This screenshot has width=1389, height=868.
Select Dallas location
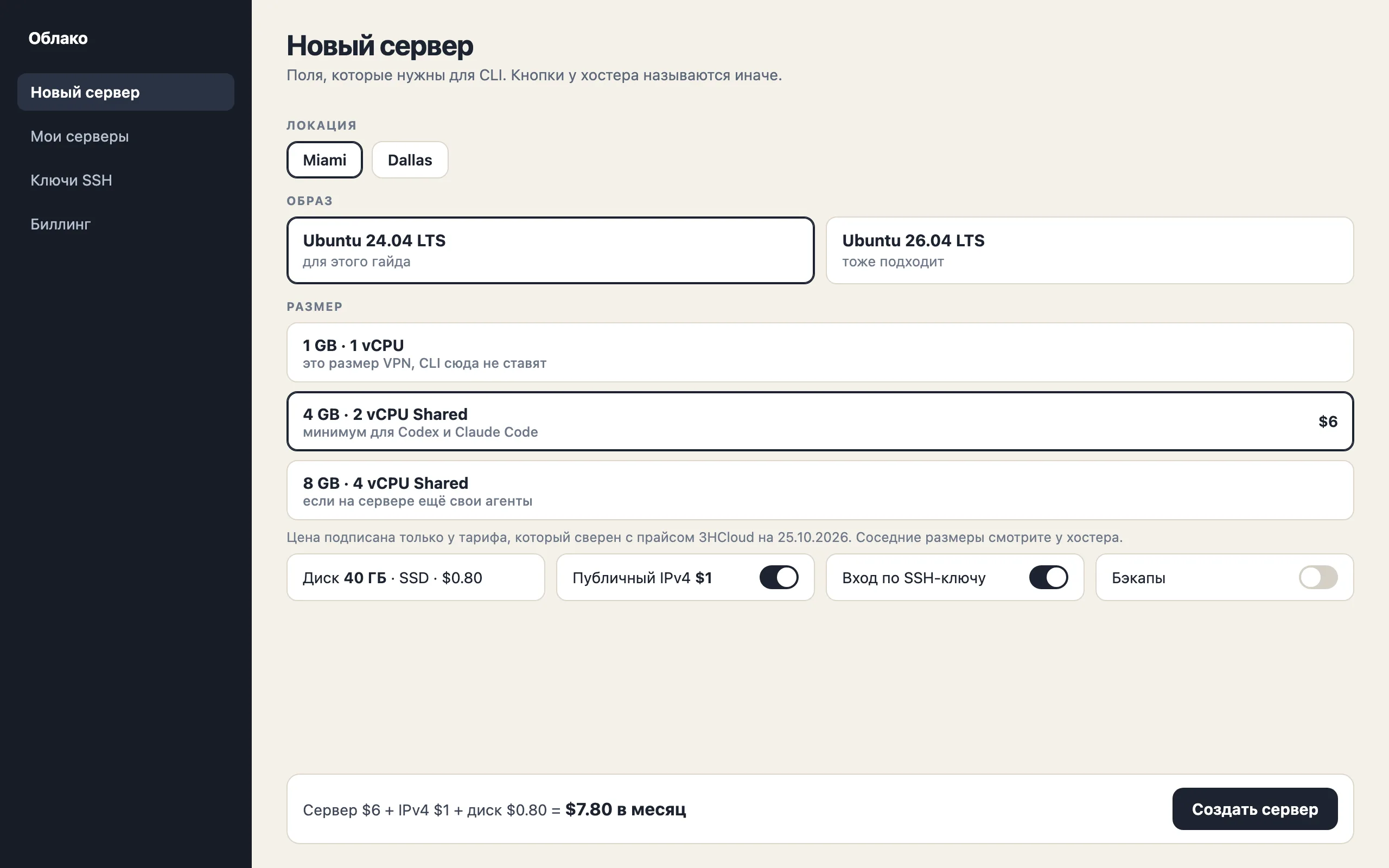(410, 159)
